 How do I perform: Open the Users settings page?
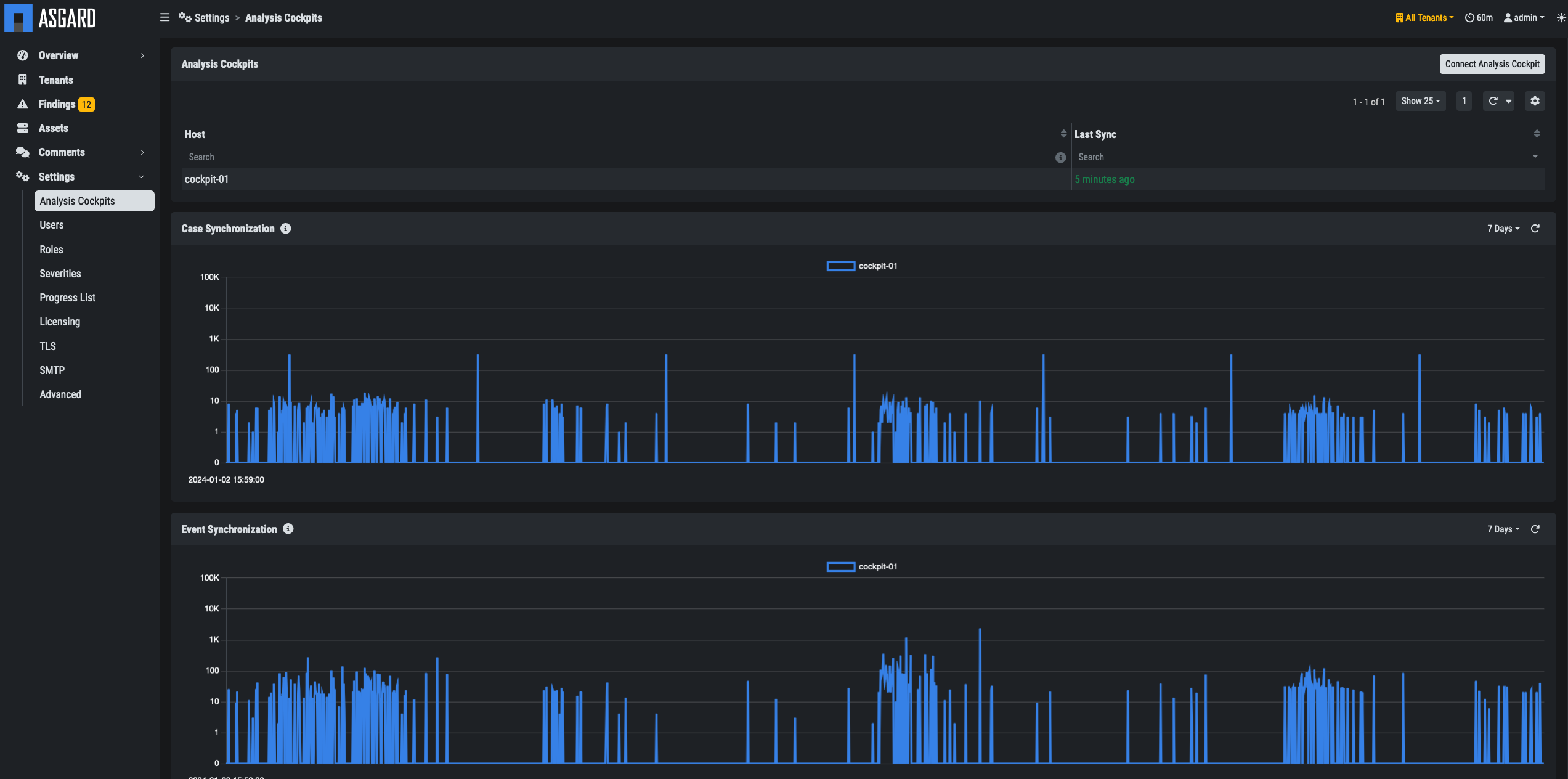[x=52, y=225]
